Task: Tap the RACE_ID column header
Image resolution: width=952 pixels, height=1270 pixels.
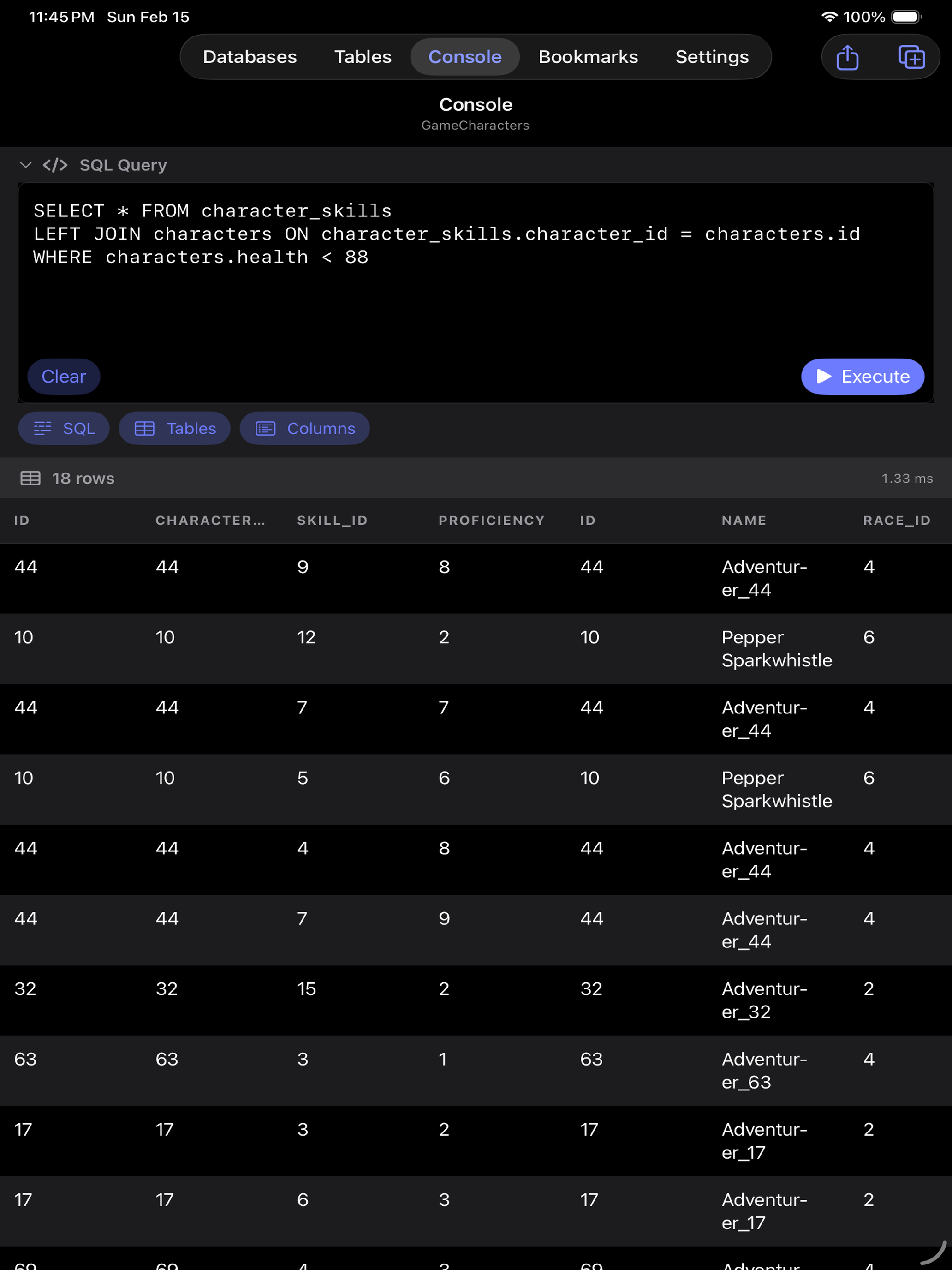Action: tap(897, 520)
